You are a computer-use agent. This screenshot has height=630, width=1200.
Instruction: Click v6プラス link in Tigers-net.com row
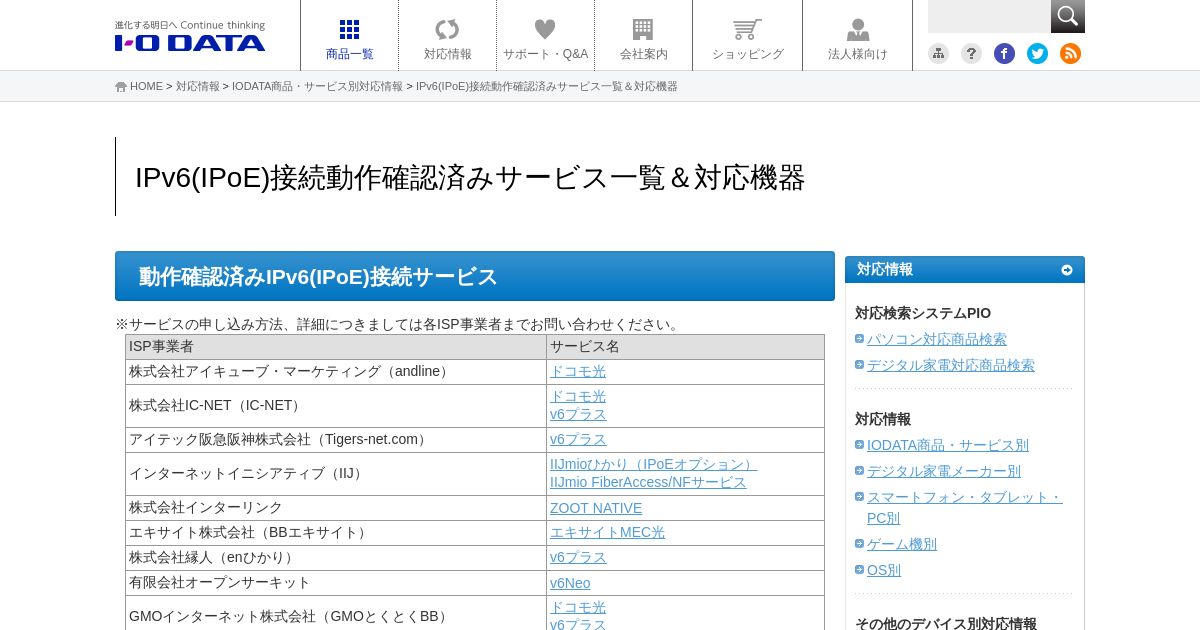click(x=578, y=440)
